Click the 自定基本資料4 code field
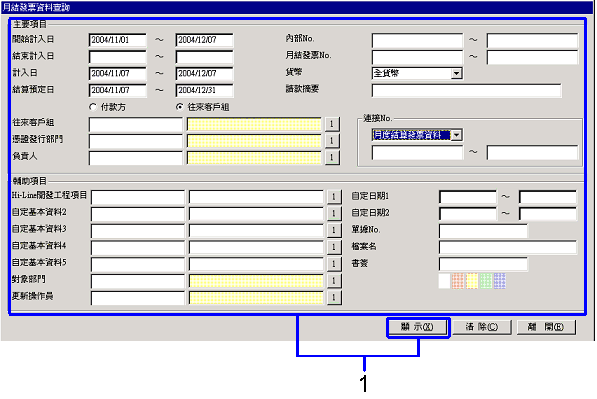Screen dimensions: 597x399 (138, 247)
